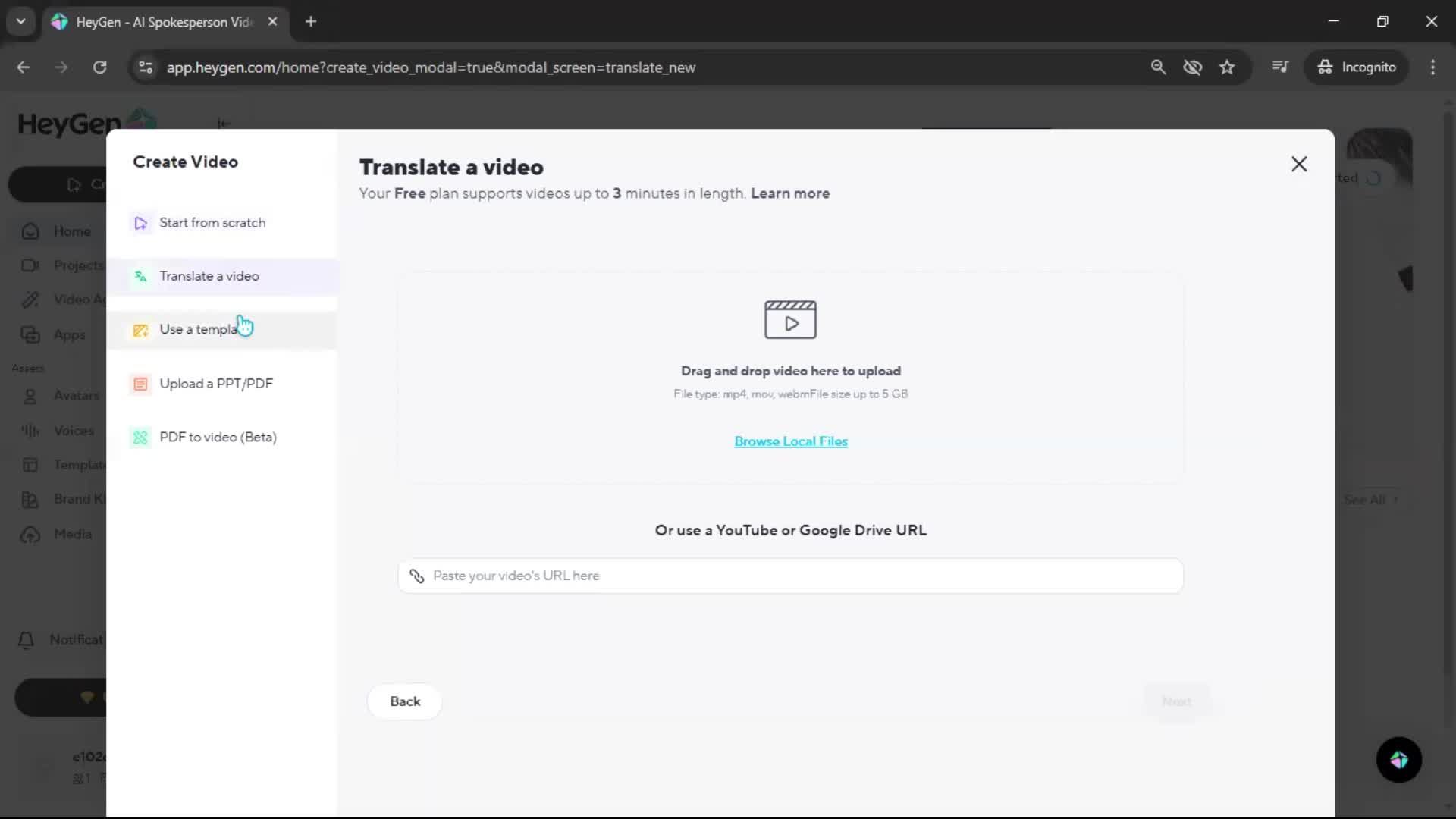The height and width of the screenshot is (819, 1456).
Task: Click Learn more about plan limits
Action: tap(789, 193)
